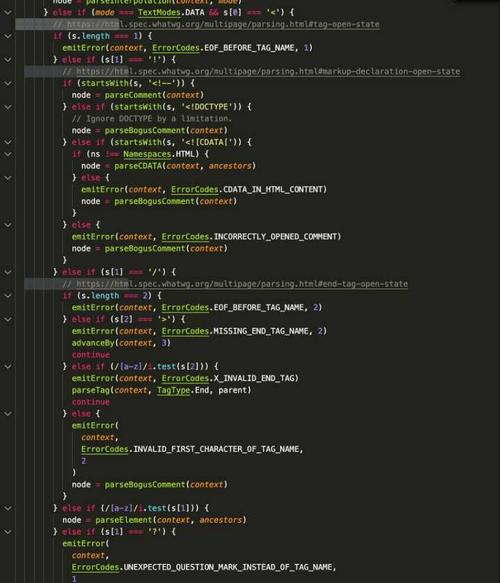Click the MISSING_END_TAG_NAME error code
500x583 pixels.
(x=261, y=331)
